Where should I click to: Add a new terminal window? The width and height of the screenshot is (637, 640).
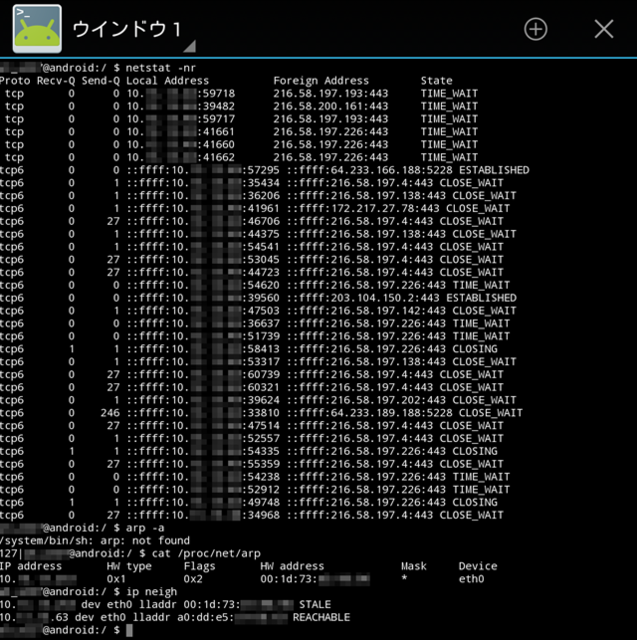click(x=535, y=29)
